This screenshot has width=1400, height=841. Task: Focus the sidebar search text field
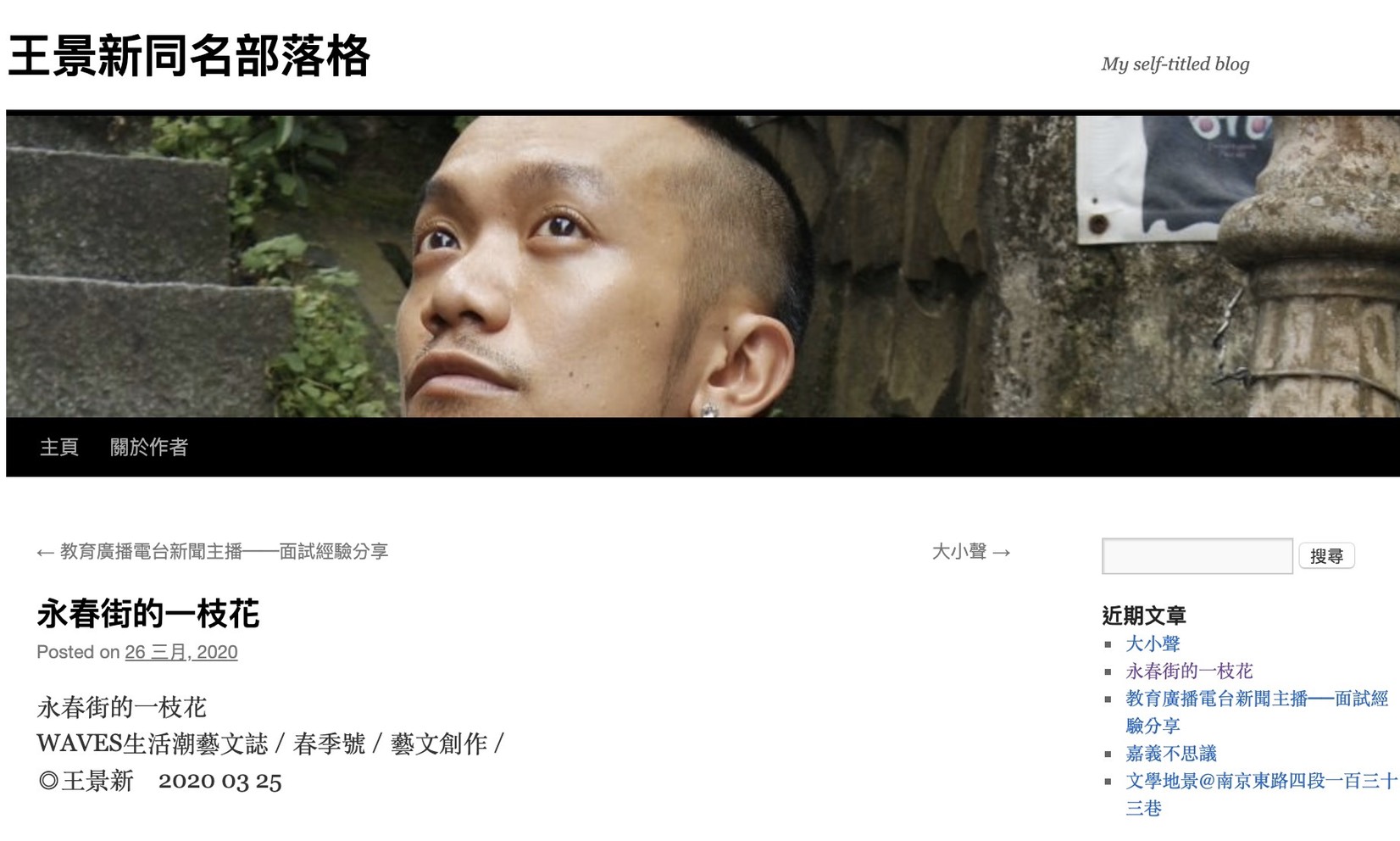coord(1197,556)
